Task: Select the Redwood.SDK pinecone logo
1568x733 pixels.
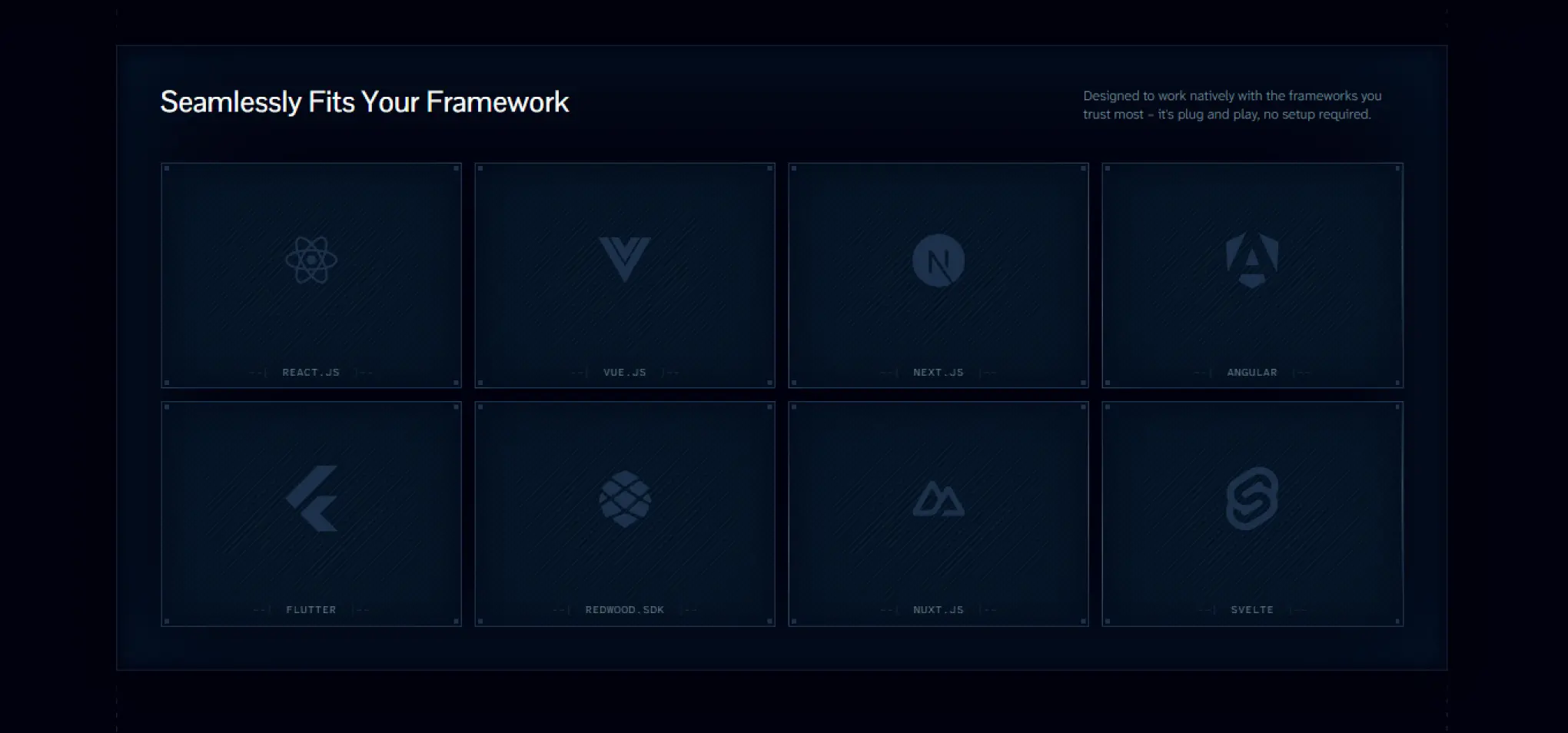Action: (624, 498)
